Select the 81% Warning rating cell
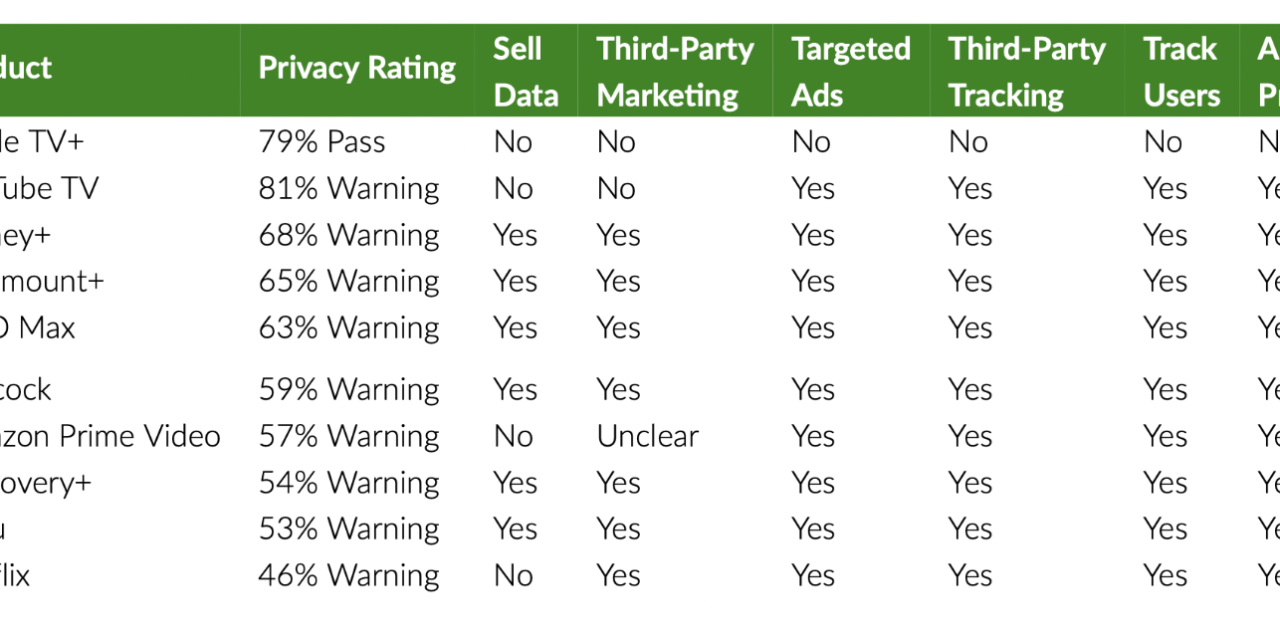Screen dimensions: 1280x640 349,189
